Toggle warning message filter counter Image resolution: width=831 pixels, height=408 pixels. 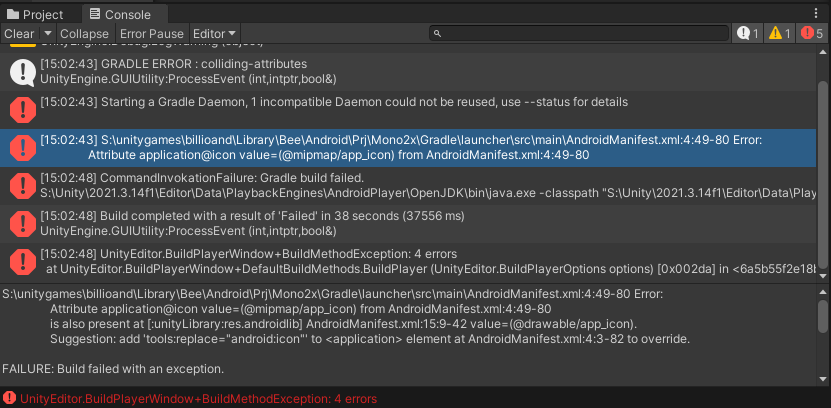(x=781, y=34)
